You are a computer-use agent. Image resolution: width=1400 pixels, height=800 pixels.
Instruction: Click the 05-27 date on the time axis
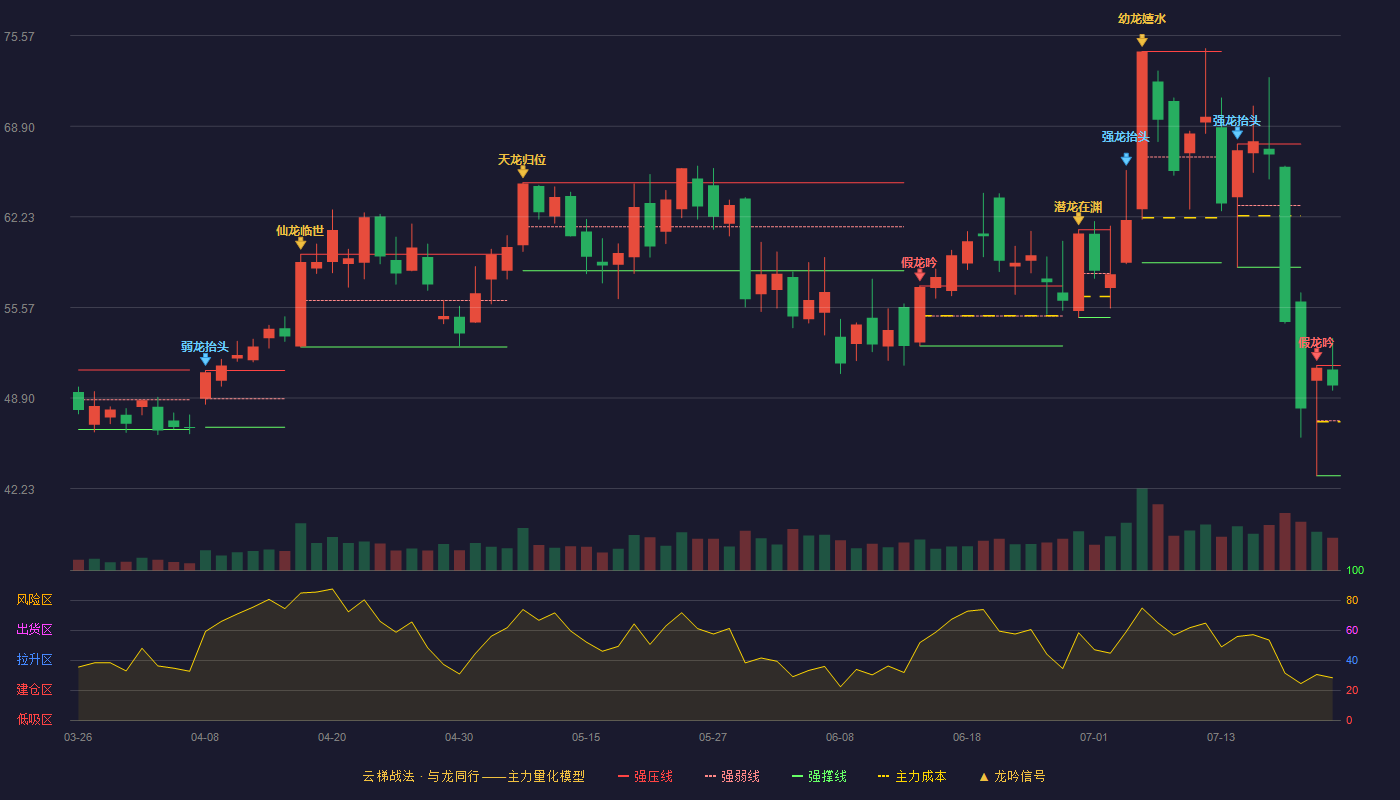pyautogui.click(x=713, y=737)
